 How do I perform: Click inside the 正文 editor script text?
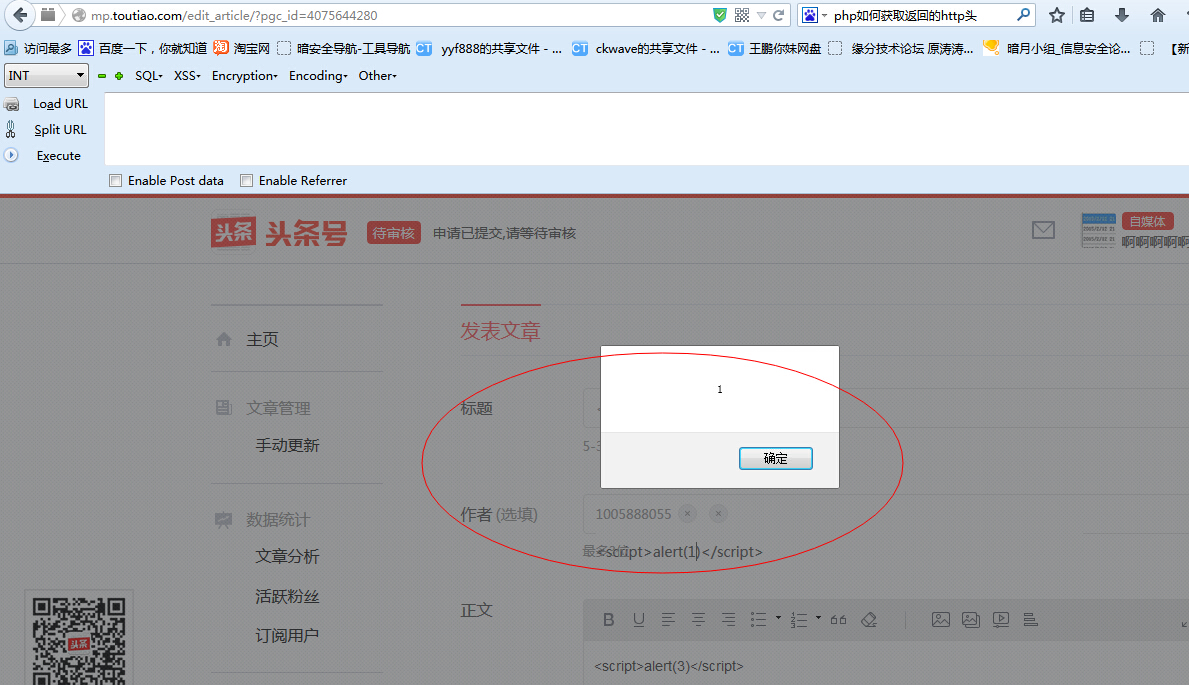669,666
